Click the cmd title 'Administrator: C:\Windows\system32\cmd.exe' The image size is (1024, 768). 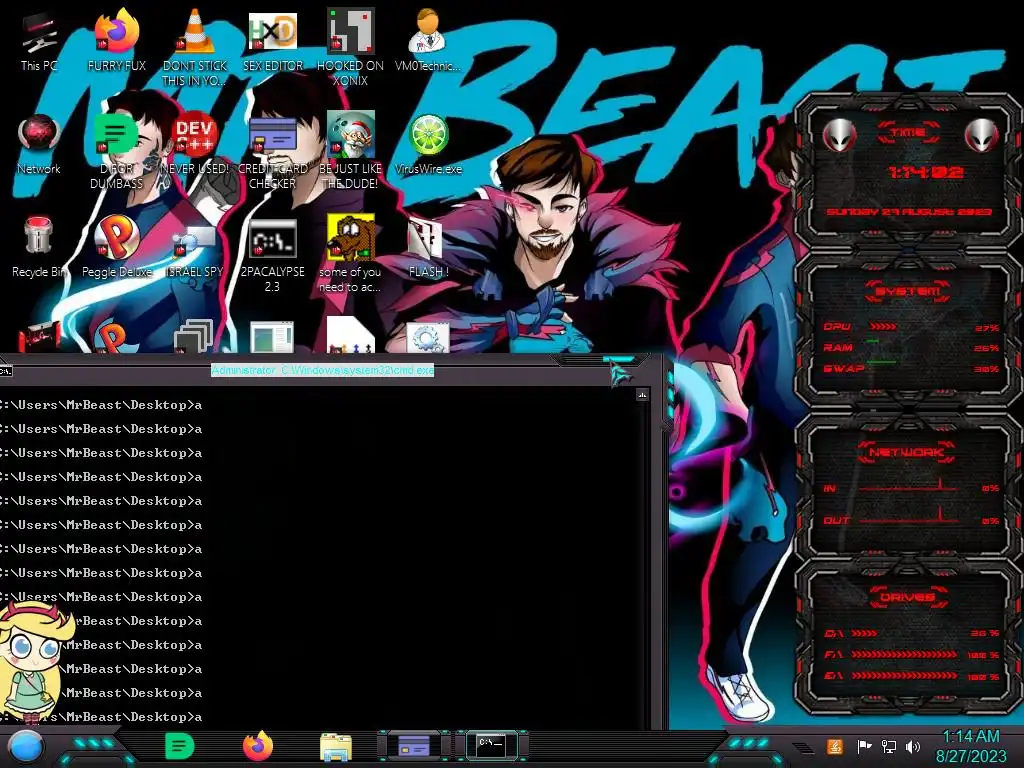pyautogui.click(x=323, y=370)
